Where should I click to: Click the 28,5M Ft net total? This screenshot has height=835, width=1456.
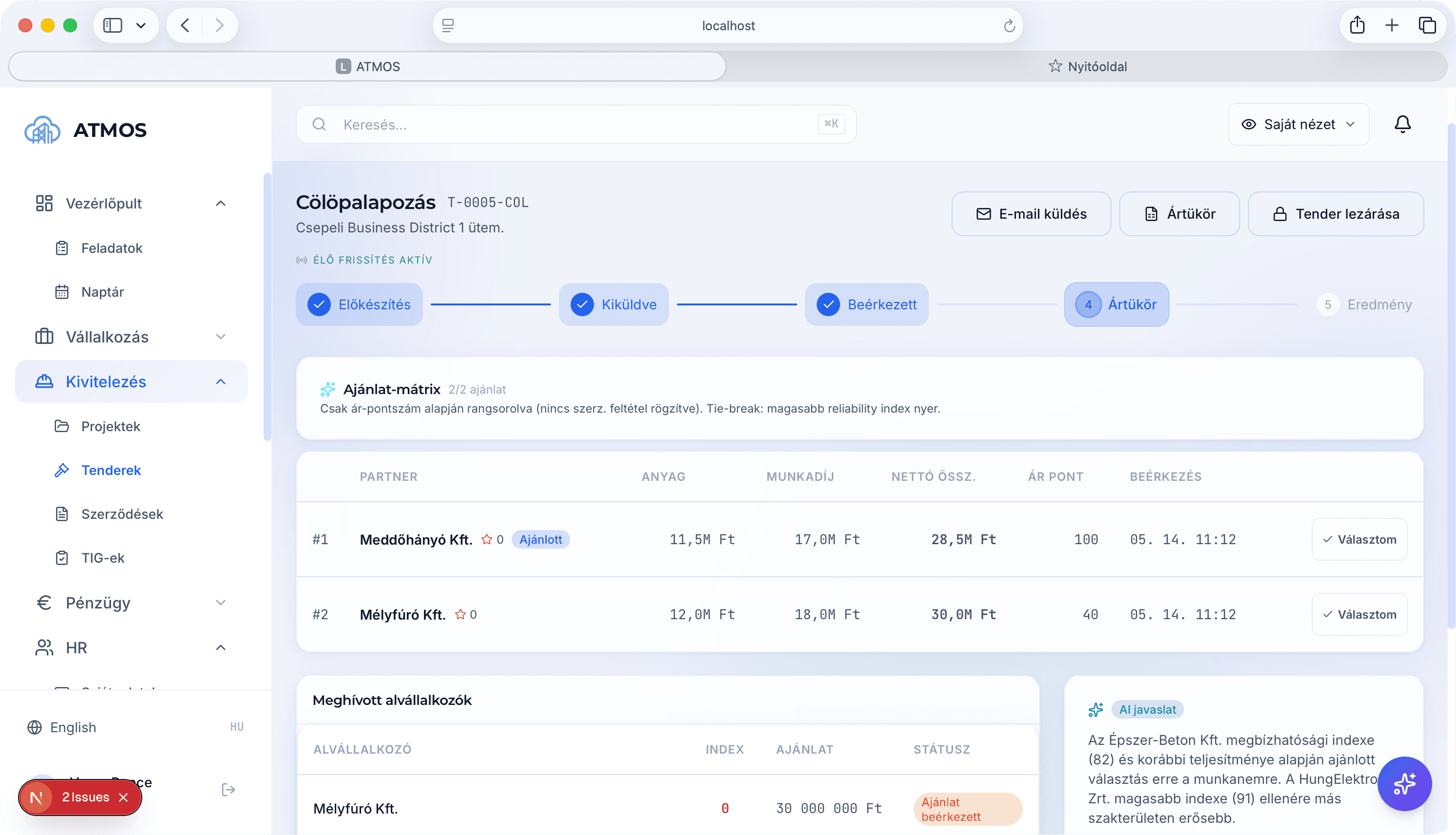pyautogui.click(x=963, y=540)
